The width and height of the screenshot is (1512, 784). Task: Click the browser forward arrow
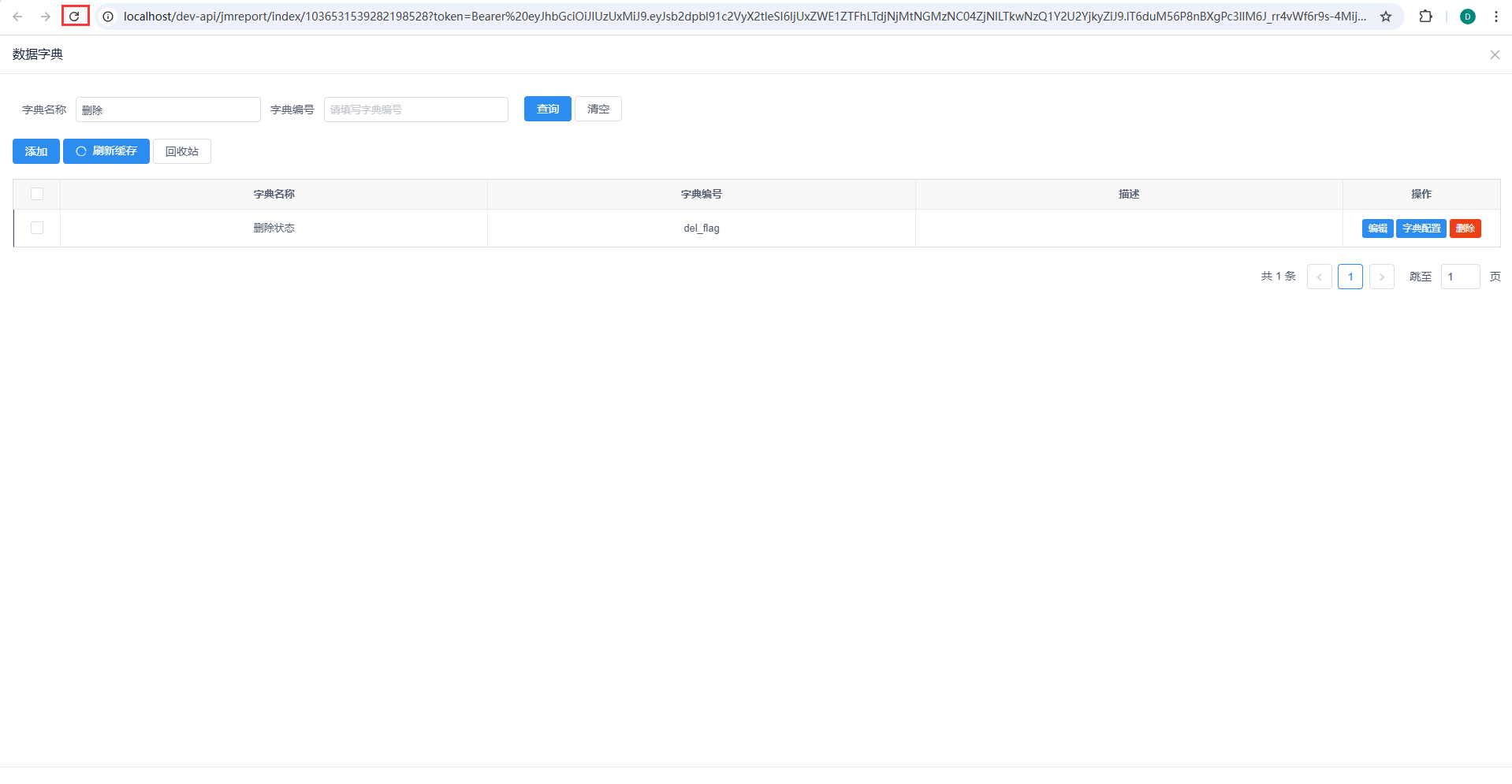point(46,17)
